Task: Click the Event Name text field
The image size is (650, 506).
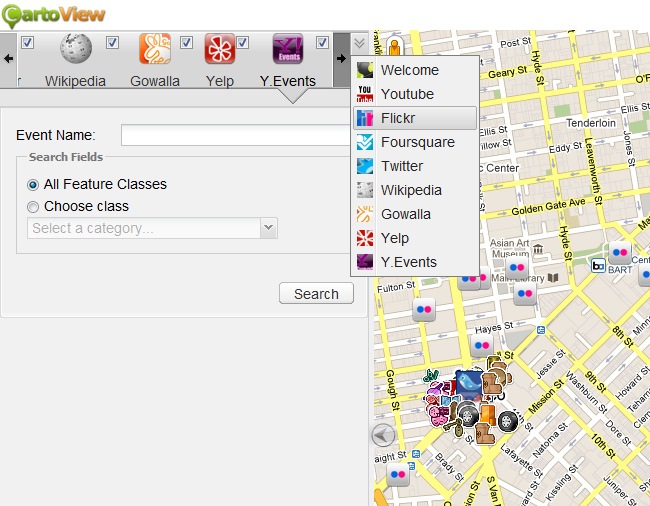Action: tap(236, 135)
